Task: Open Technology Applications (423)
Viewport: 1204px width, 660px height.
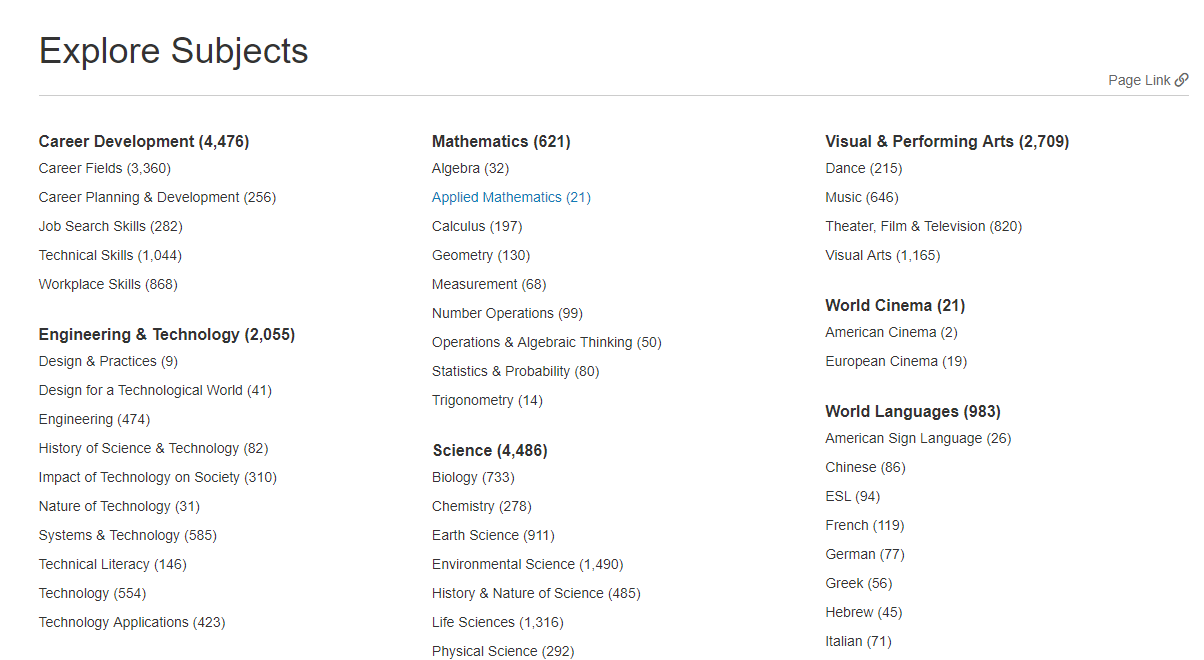Action: coord(132,622)
